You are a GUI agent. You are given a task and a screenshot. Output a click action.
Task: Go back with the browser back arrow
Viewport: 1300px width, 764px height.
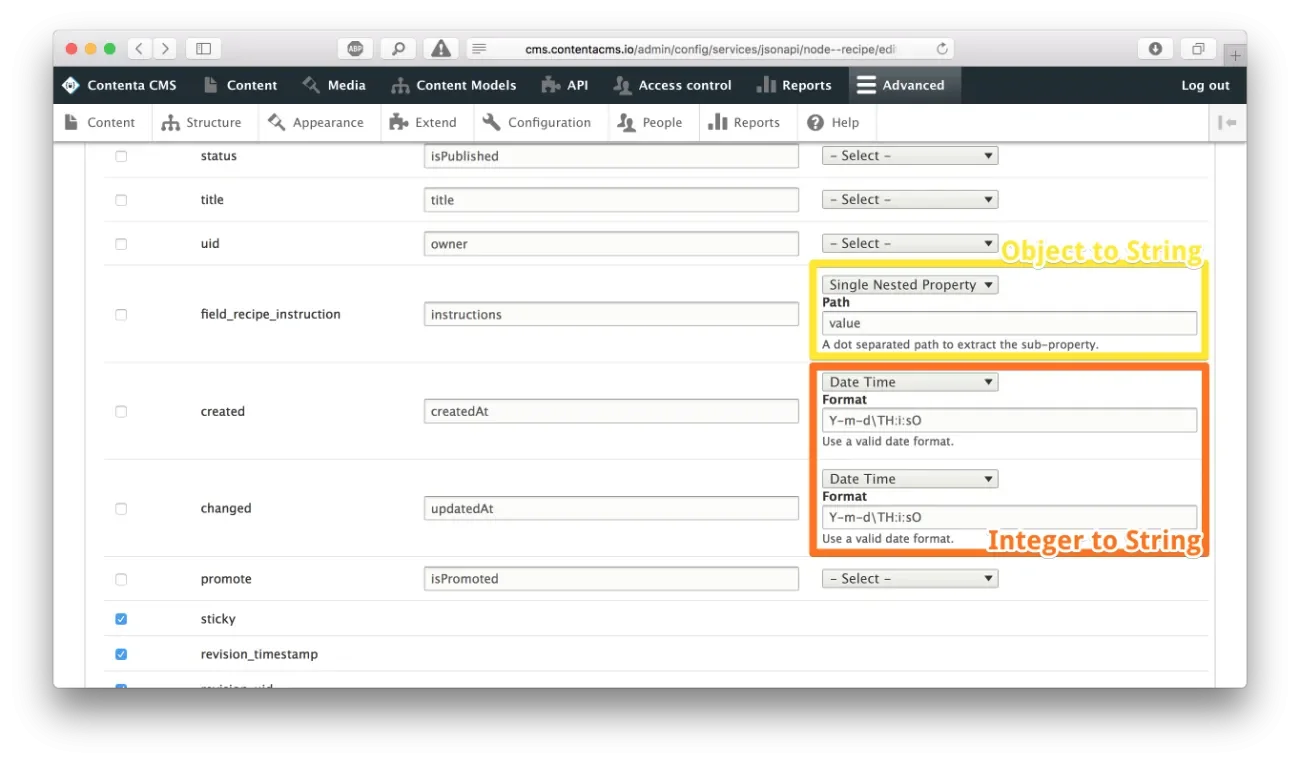140,48
